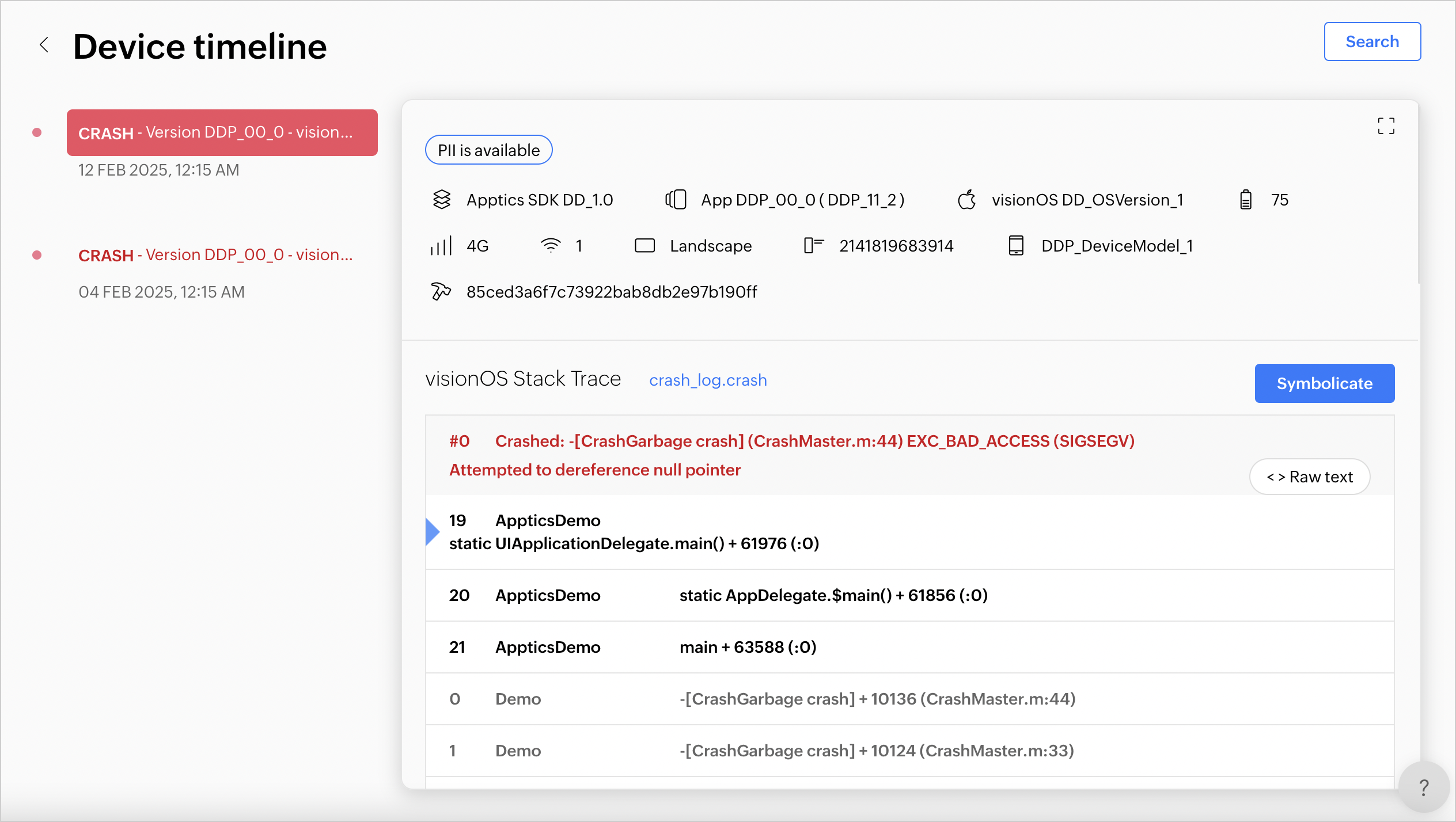
Task: Click the app version phone icon
Action: (676, 200)
